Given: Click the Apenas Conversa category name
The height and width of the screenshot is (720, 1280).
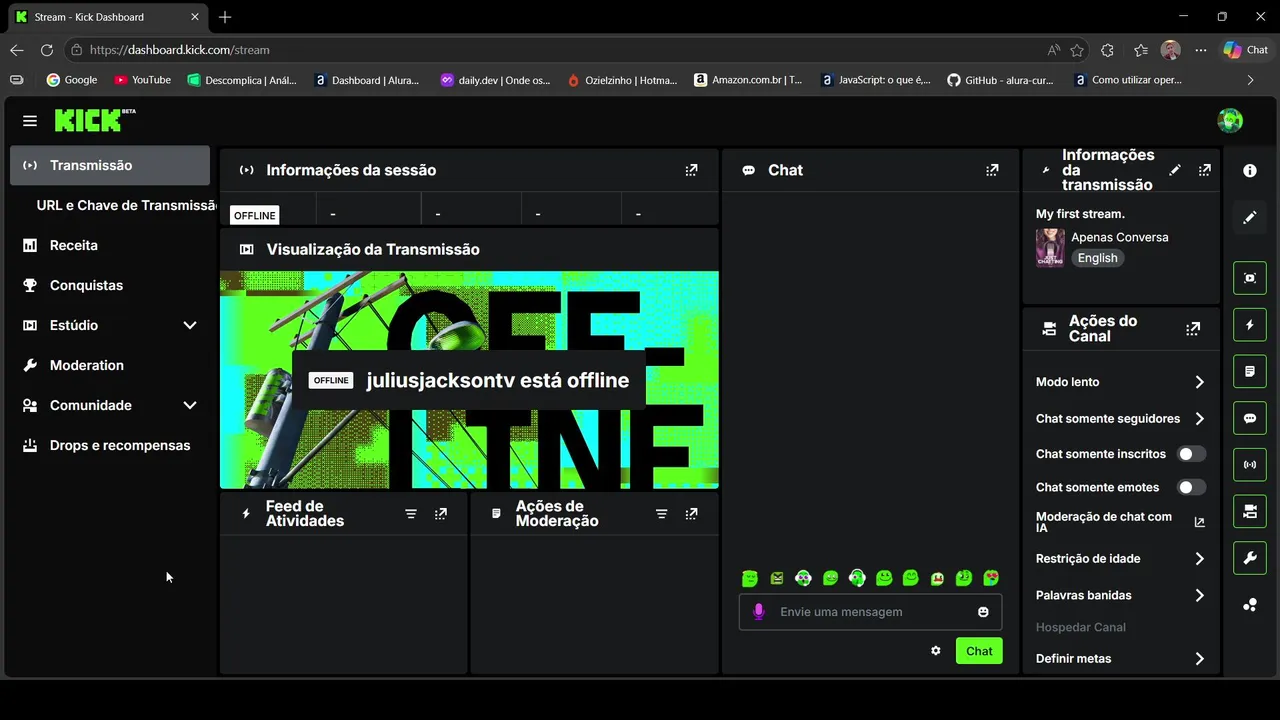Looking at the screenshot, I should pos(1120,237).
